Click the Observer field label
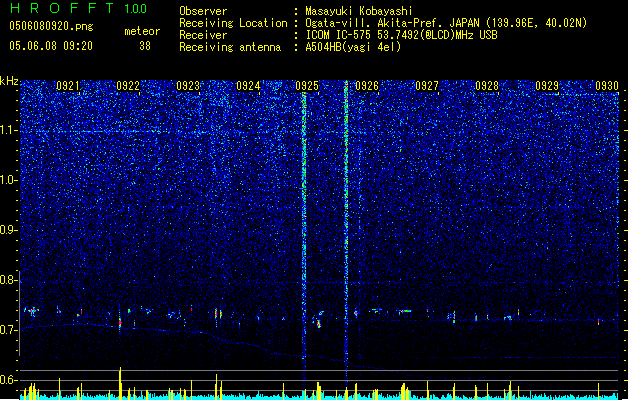Image resolution: width=629 pixels, height=400 pixels. pyautogui.click(x=203, y=11)
